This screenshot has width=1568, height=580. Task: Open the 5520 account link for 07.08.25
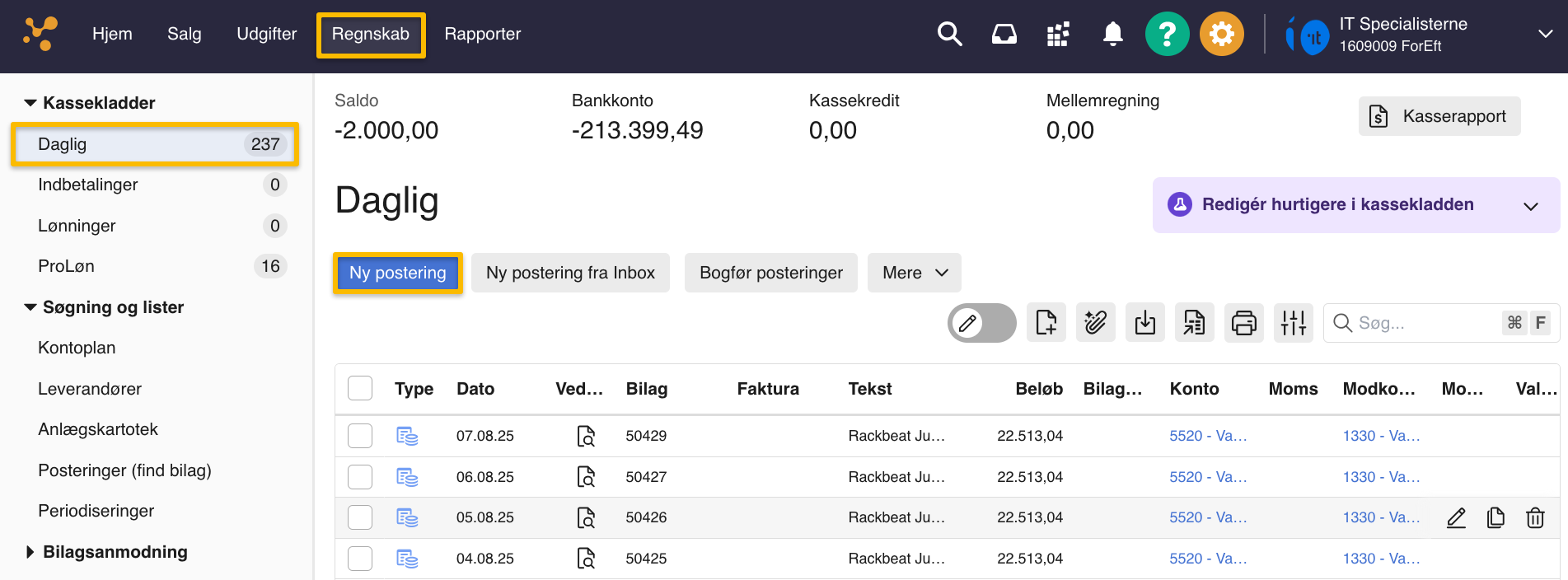pos(1207,436)
